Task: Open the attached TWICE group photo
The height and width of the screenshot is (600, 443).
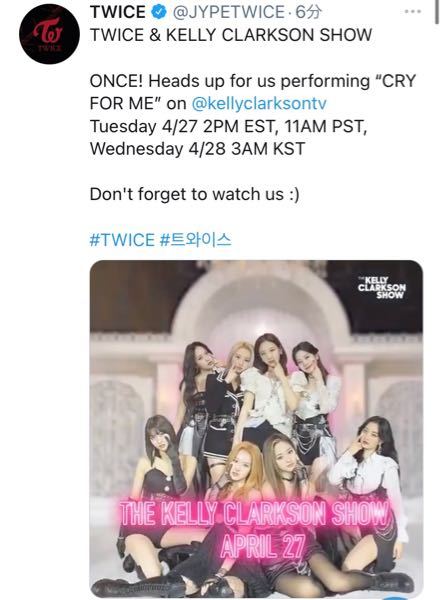Action: [256, 428]
